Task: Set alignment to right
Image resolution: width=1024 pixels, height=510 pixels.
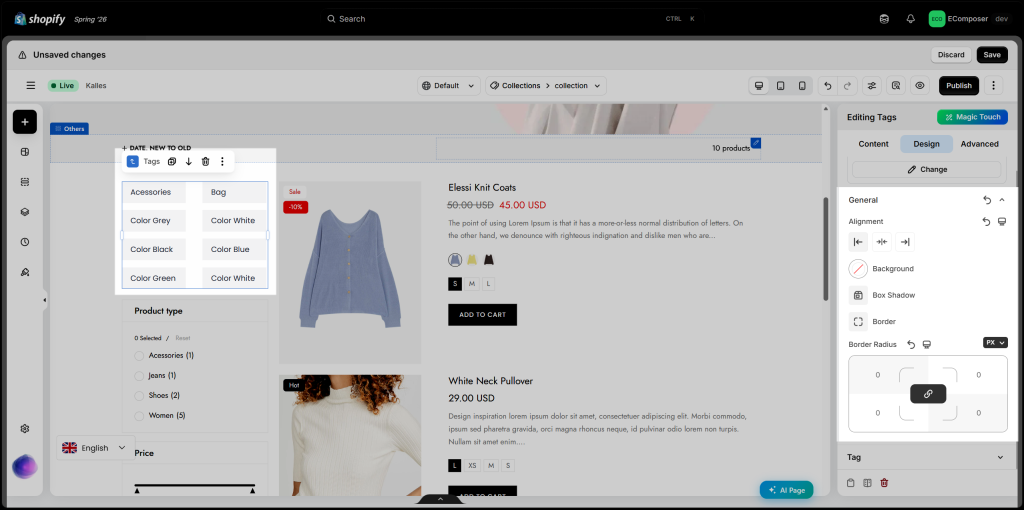Action: (904, 242)
